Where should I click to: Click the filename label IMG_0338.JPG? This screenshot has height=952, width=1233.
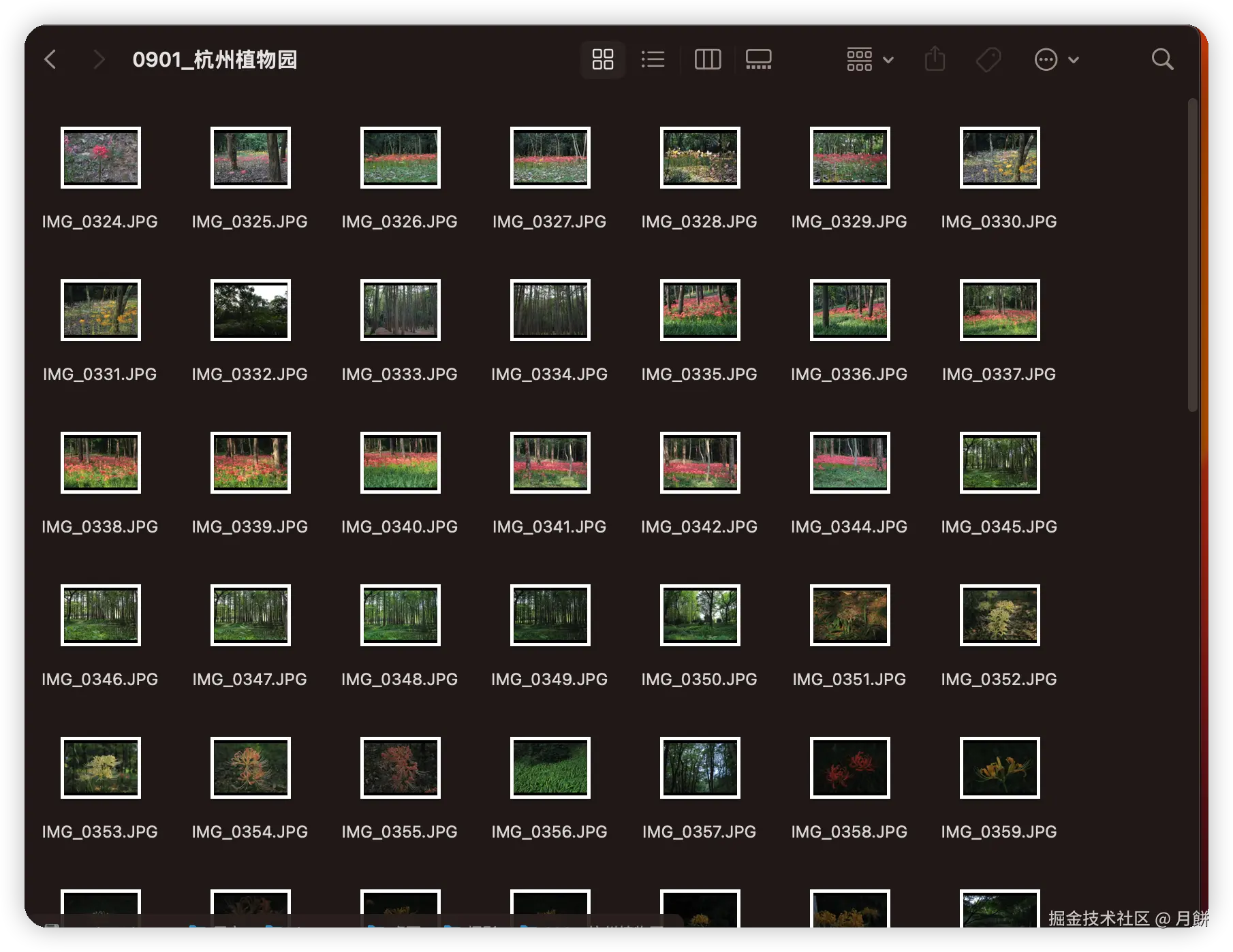click(x=100, y=527)
